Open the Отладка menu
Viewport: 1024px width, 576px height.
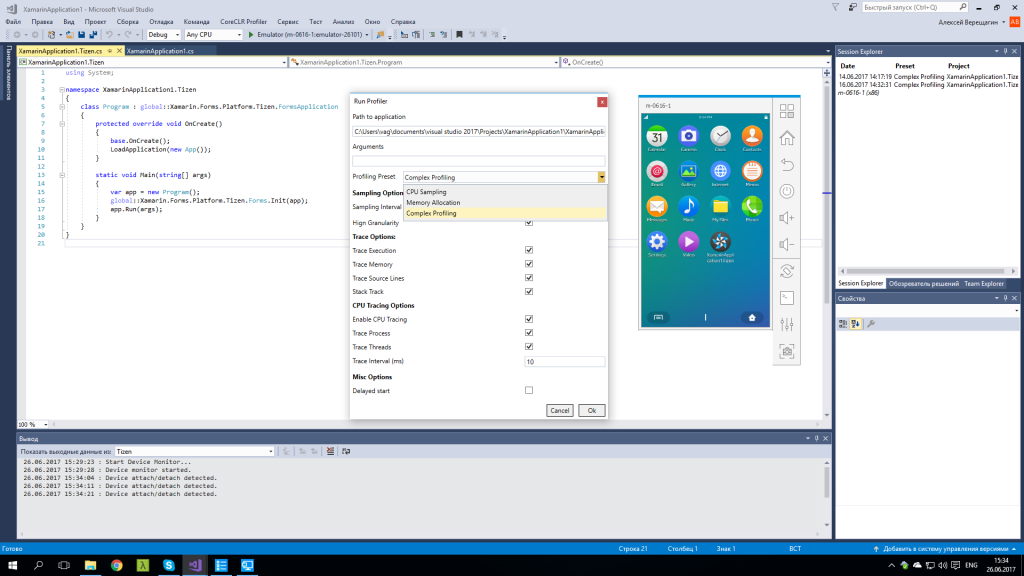tap(161, 22)
